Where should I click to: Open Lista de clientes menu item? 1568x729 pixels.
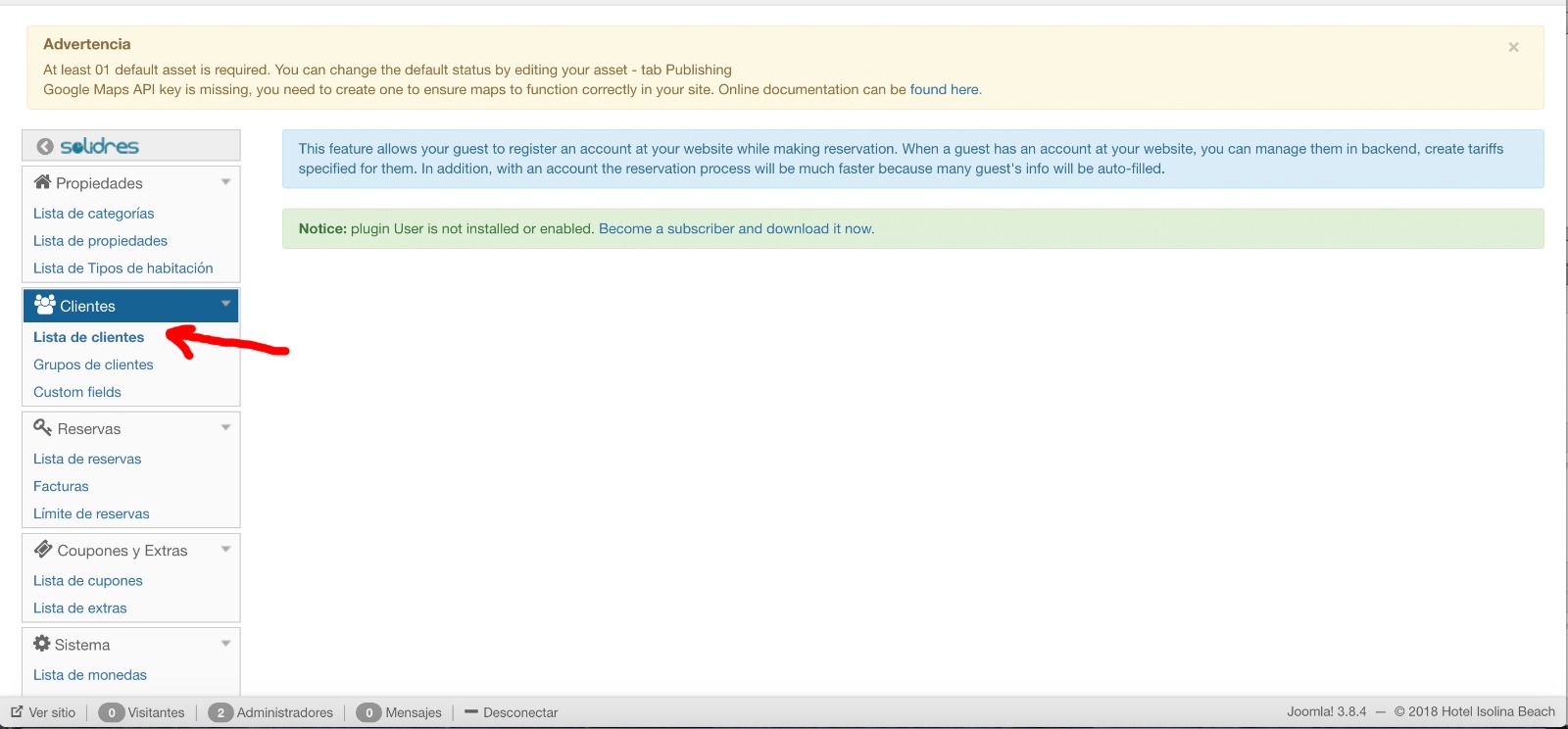pyautogui.click(x=88, y=337)
